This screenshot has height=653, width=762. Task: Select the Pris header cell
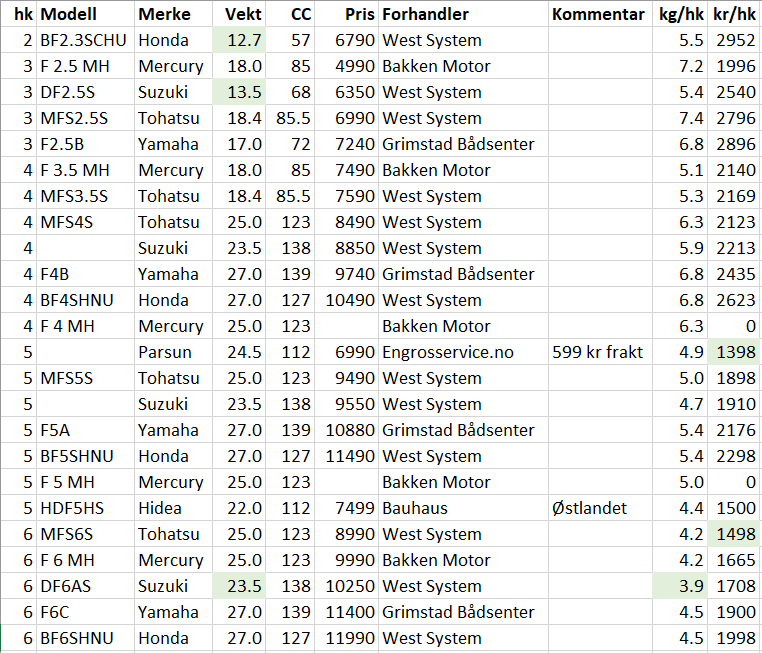pos(346,14)
